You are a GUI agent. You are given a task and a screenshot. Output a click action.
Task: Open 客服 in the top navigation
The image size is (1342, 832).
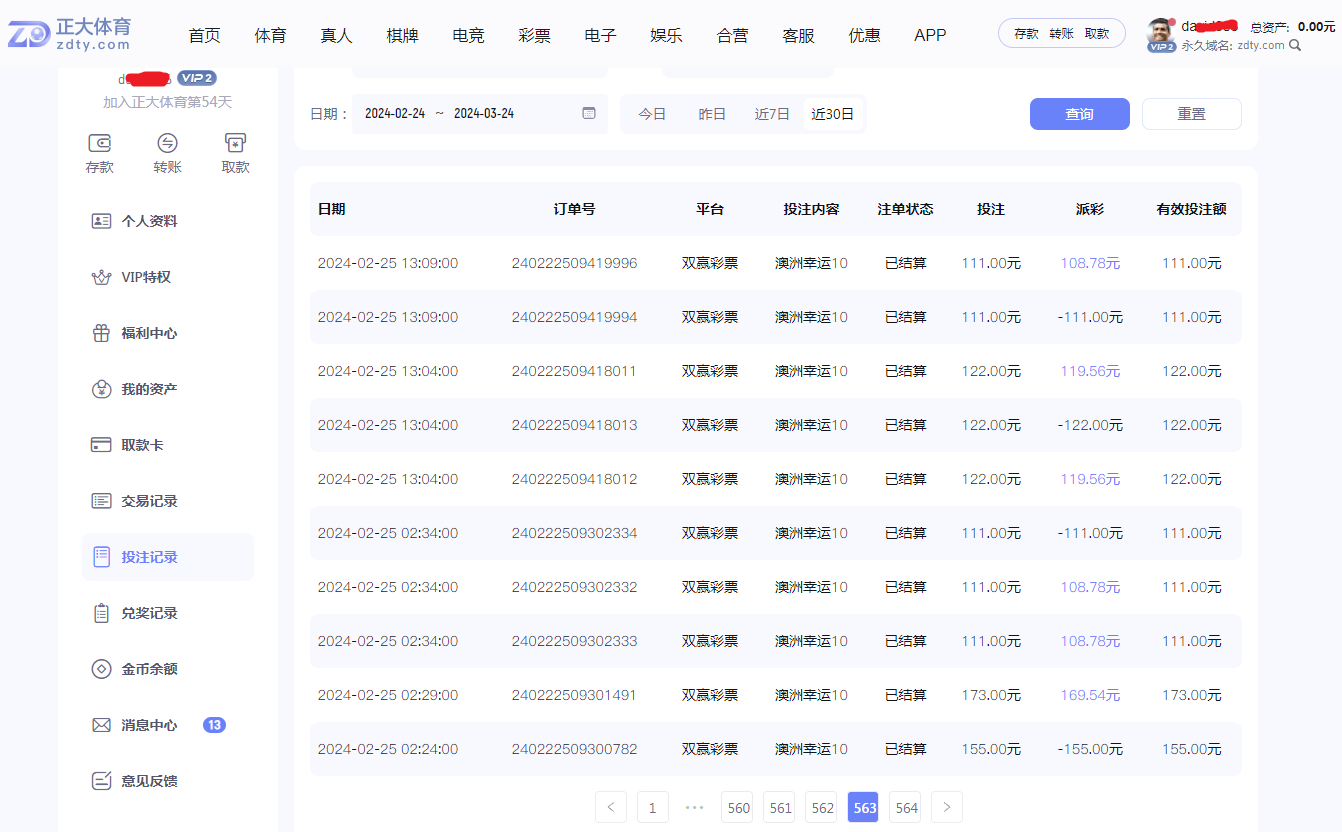(x=799, y=35)
